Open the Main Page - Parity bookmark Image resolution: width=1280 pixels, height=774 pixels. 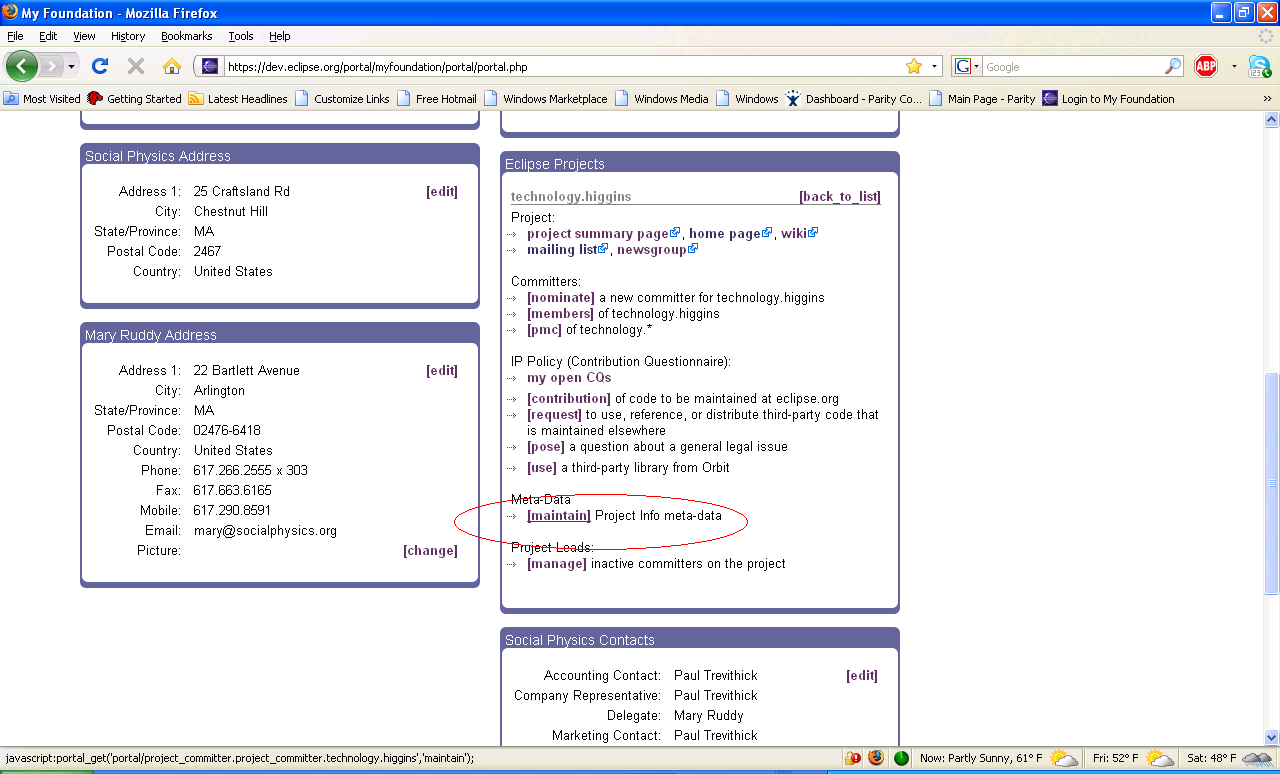(982, 99)
